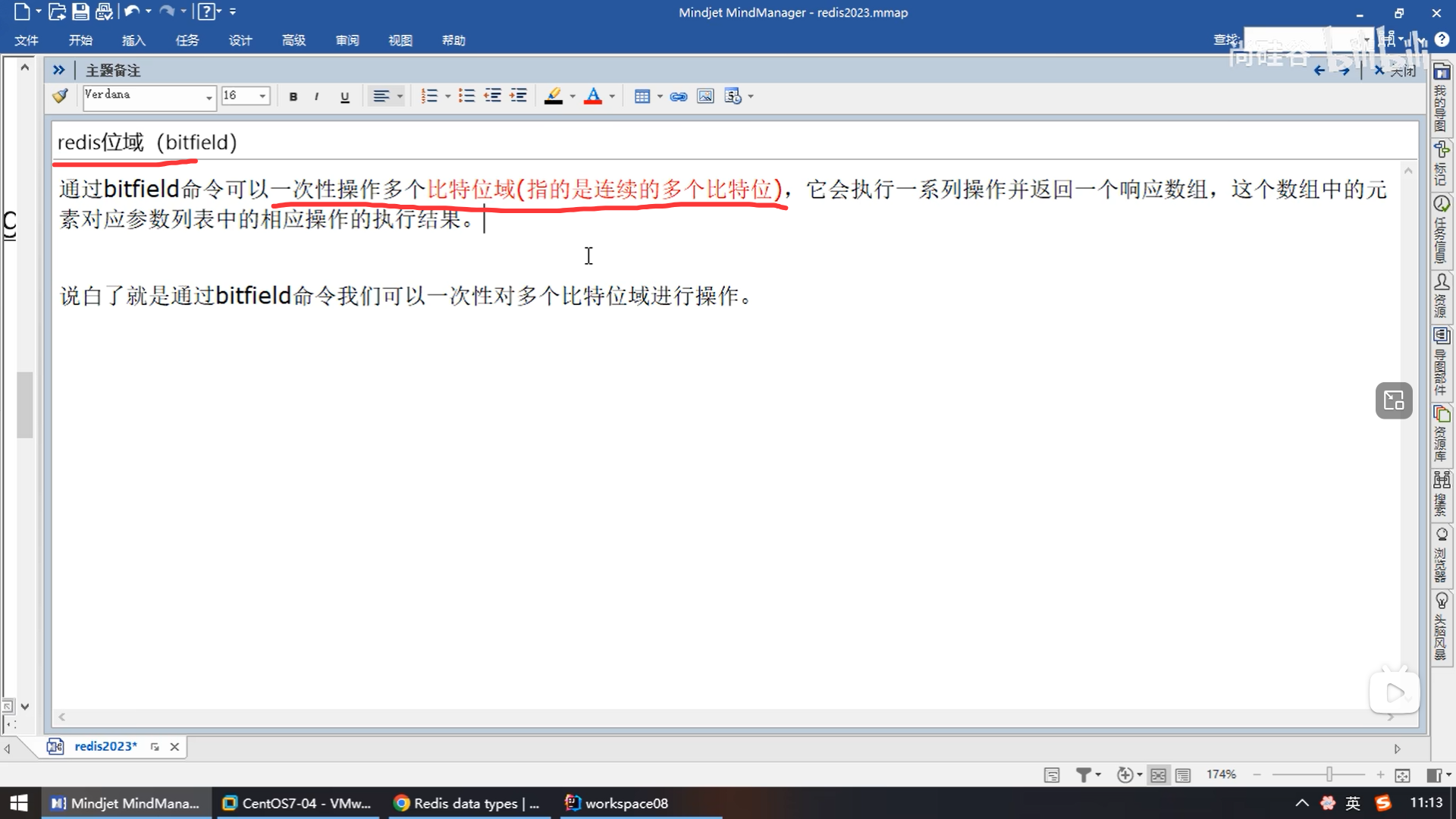The height and width of the screenshot is (819, 1456).
Task: Click the save icon in quick access toolbar
Action: click(x=80, y=11)
